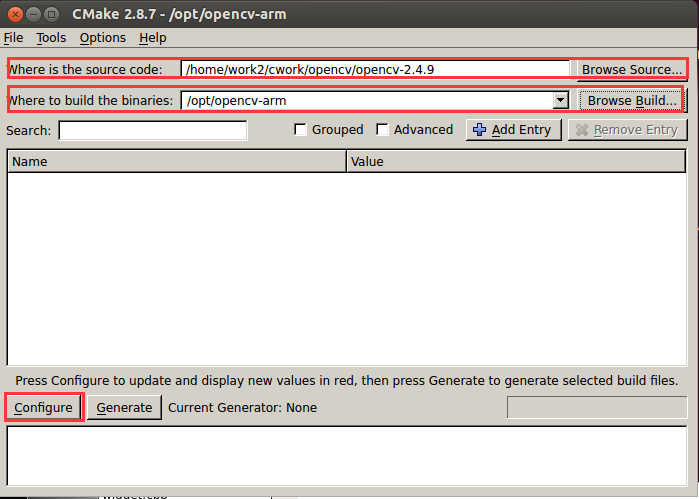Open the File menu
This screenshot has width=699, height=499.
tap(13, 38)
